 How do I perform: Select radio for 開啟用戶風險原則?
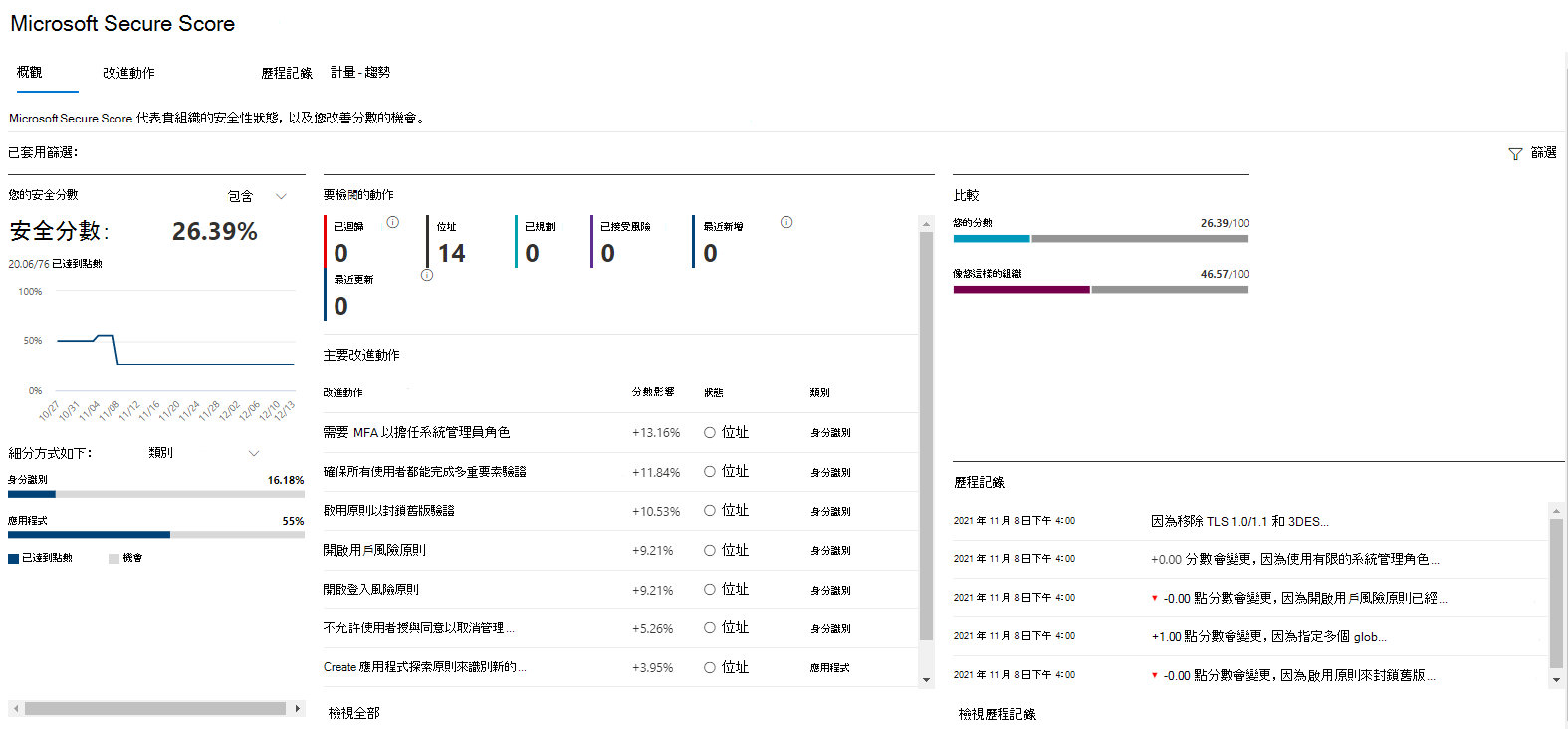pyautogui.click(x=710, y=550)
